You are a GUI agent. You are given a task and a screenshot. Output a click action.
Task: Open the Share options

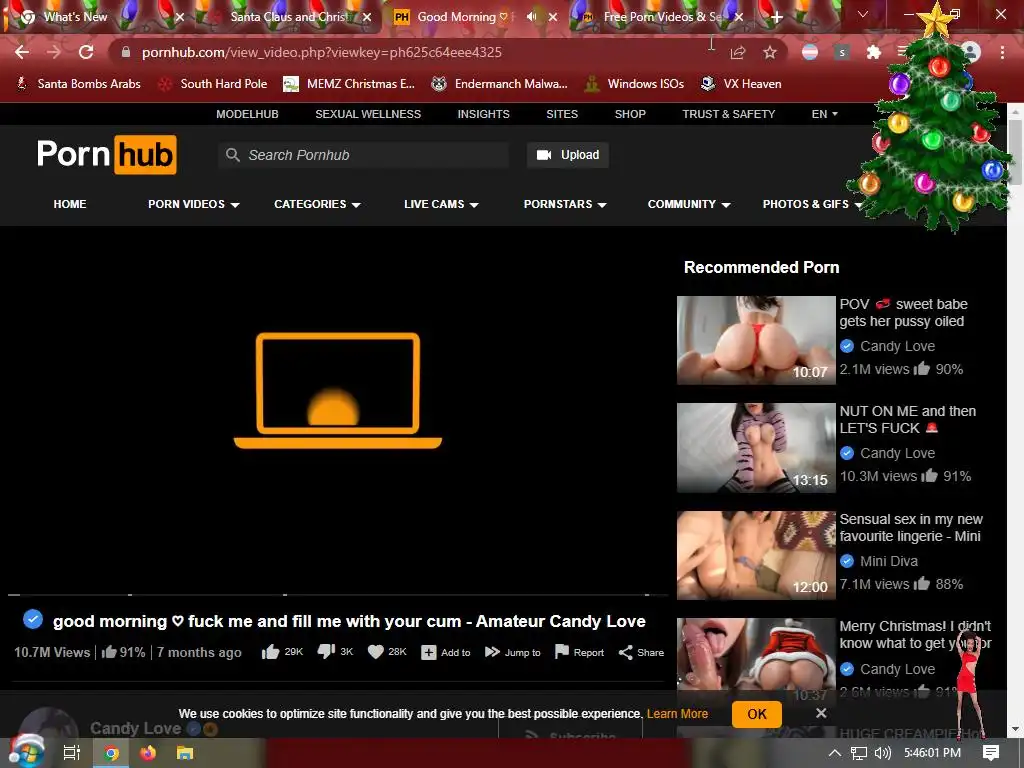(641, 652)
